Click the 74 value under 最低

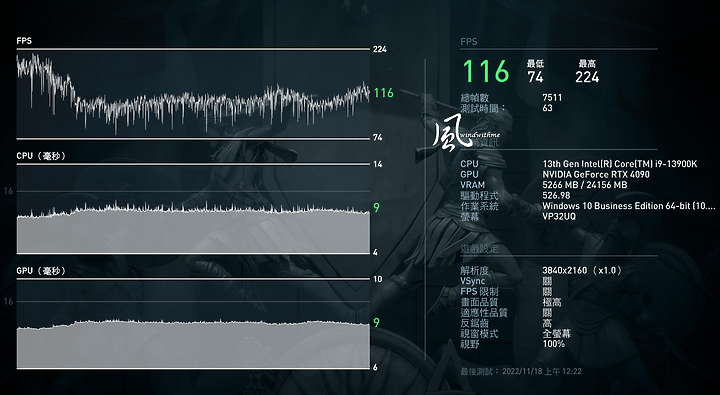[535, 77]
